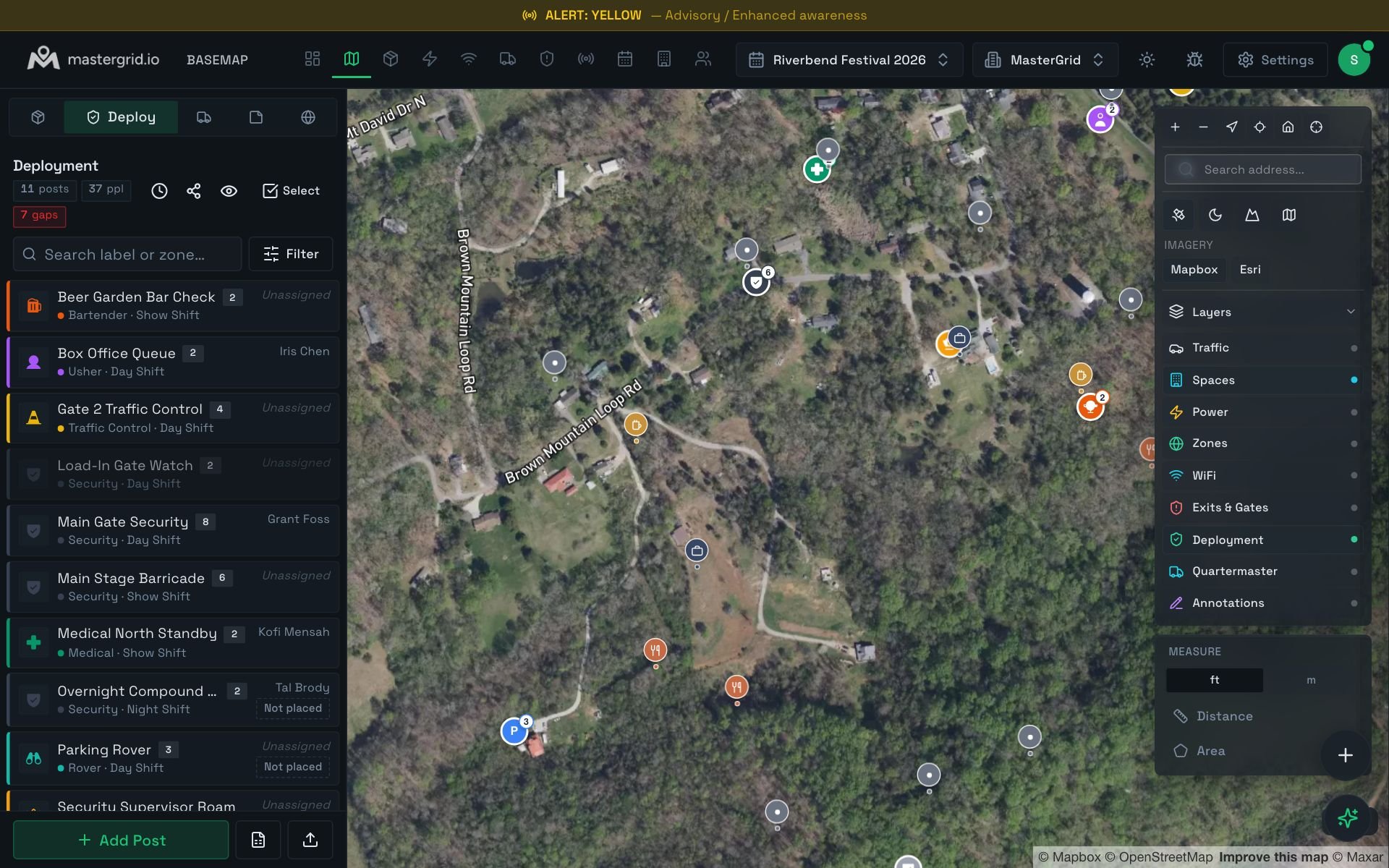Switch to the Esri imagery tab
This screenshot has height=868, width=1389.
pyautogui.click(x=1250, y=270)
